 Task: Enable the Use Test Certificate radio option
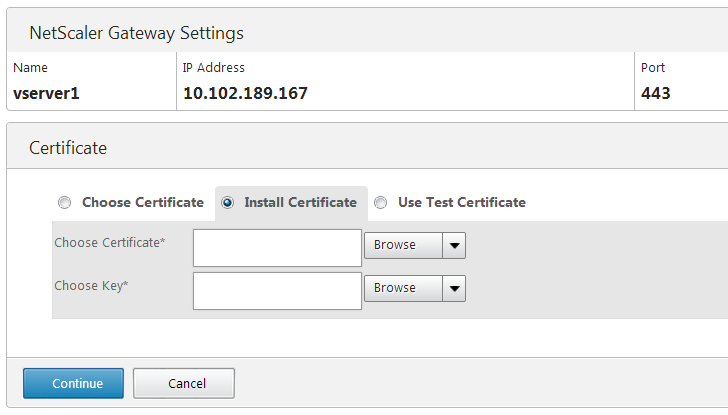381,203
